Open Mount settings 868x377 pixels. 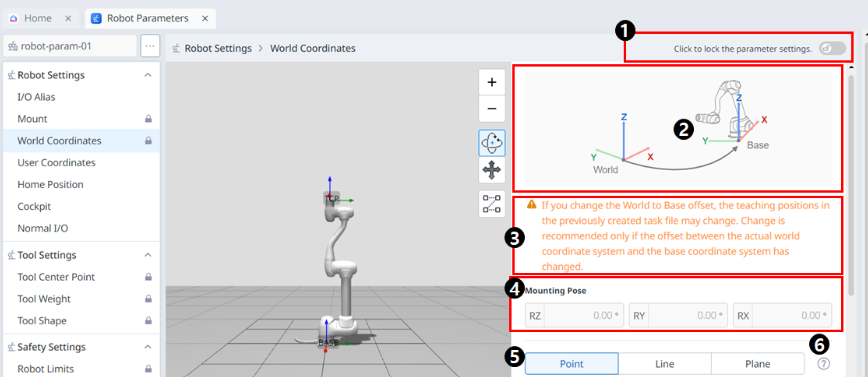81,119
